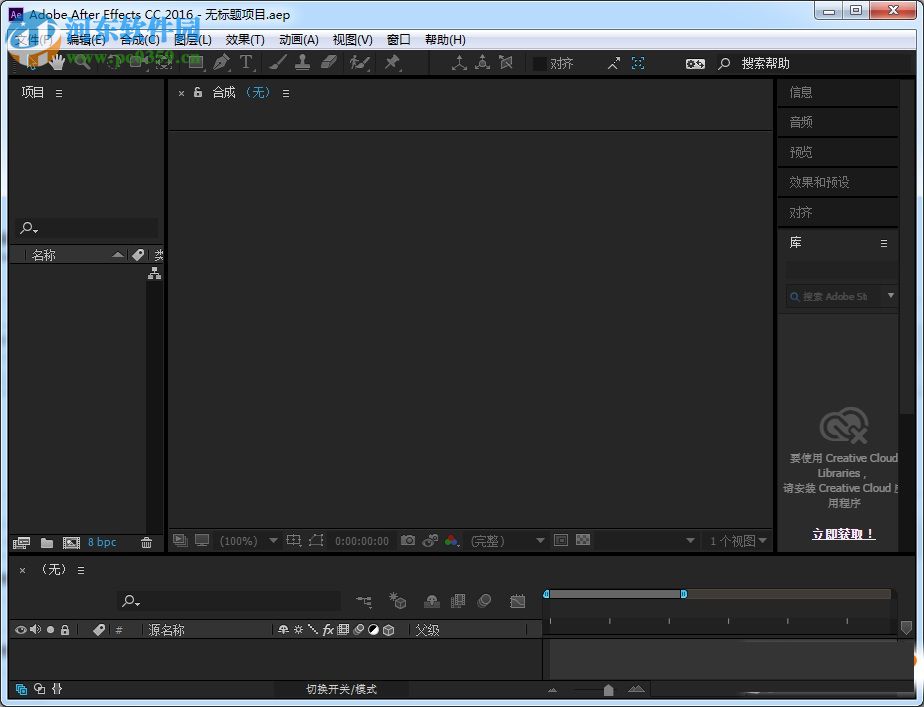Screen dimensions: 924x707
Task: Click the timeline zoom slider
Action: point(607,689)
